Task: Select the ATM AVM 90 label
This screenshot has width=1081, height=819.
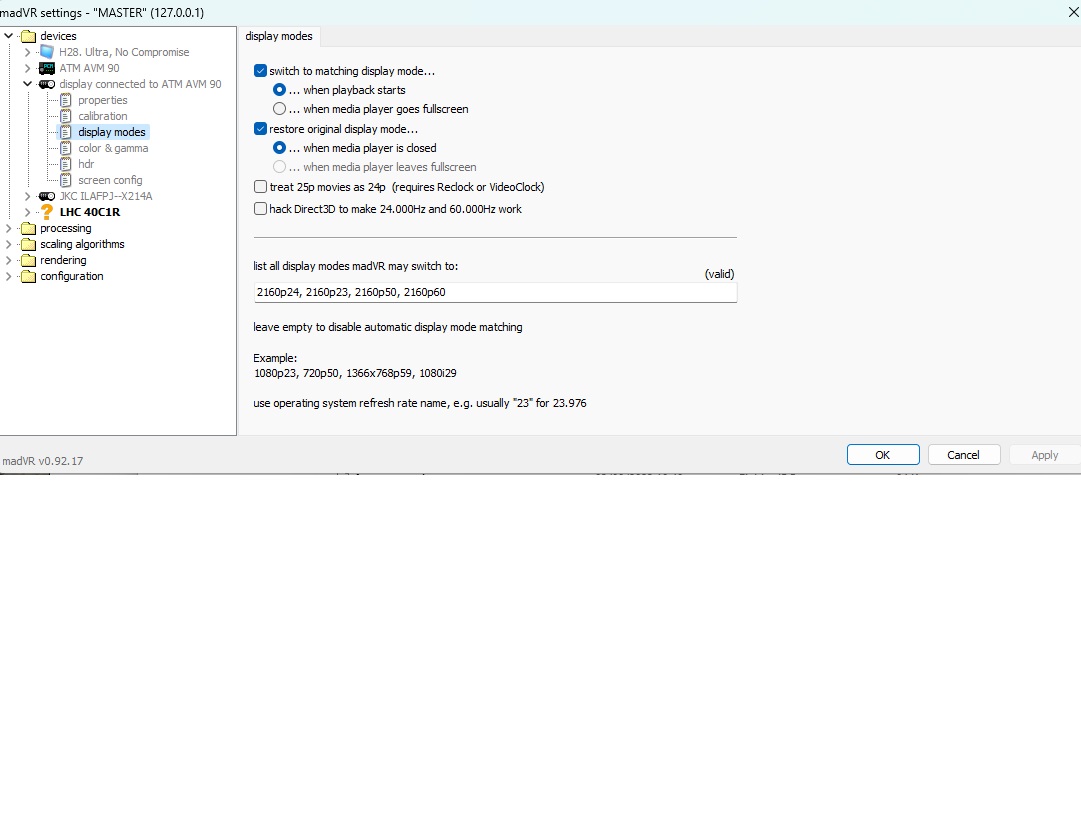Action: 89,68
